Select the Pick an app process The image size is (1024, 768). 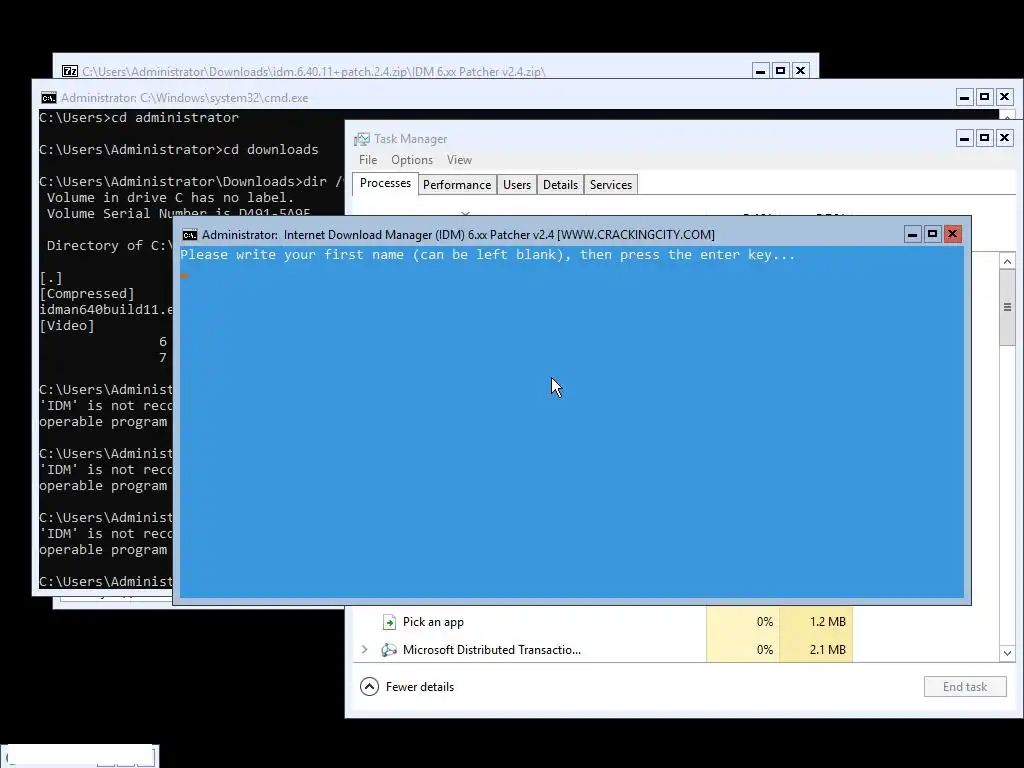tap(433, 622)
